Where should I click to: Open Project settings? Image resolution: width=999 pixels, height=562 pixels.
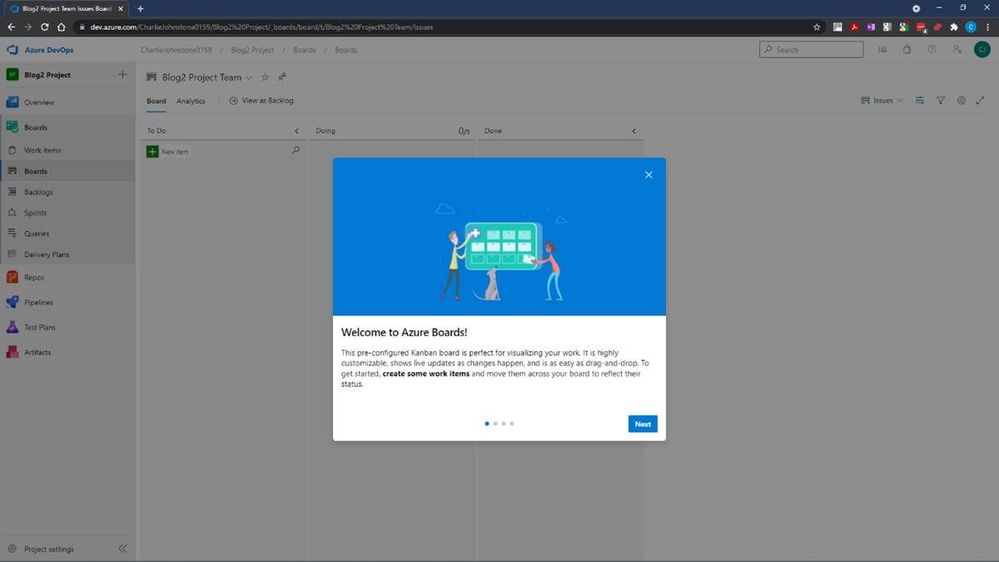[50, 549]
